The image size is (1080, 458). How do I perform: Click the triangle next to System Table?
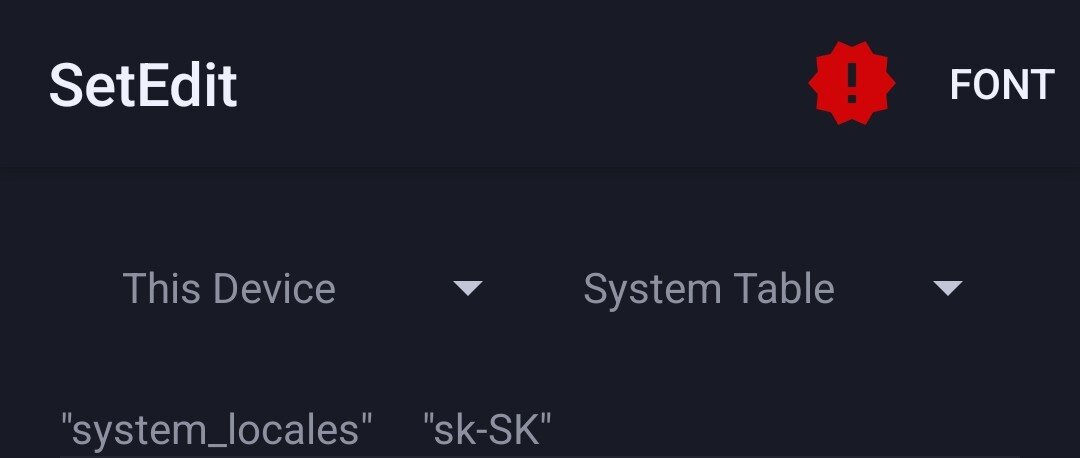(947, 289)
